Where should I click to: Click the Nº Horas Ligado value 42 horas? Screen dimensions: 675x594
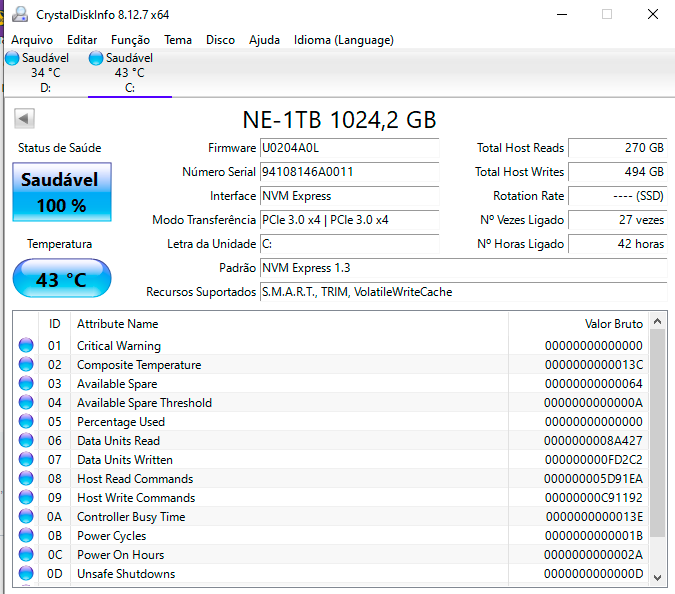[617, 244]
